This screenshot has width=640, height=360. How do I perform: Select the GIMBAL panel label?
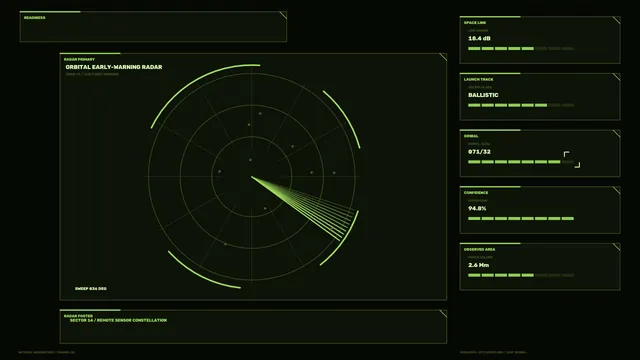coord(471,136)
